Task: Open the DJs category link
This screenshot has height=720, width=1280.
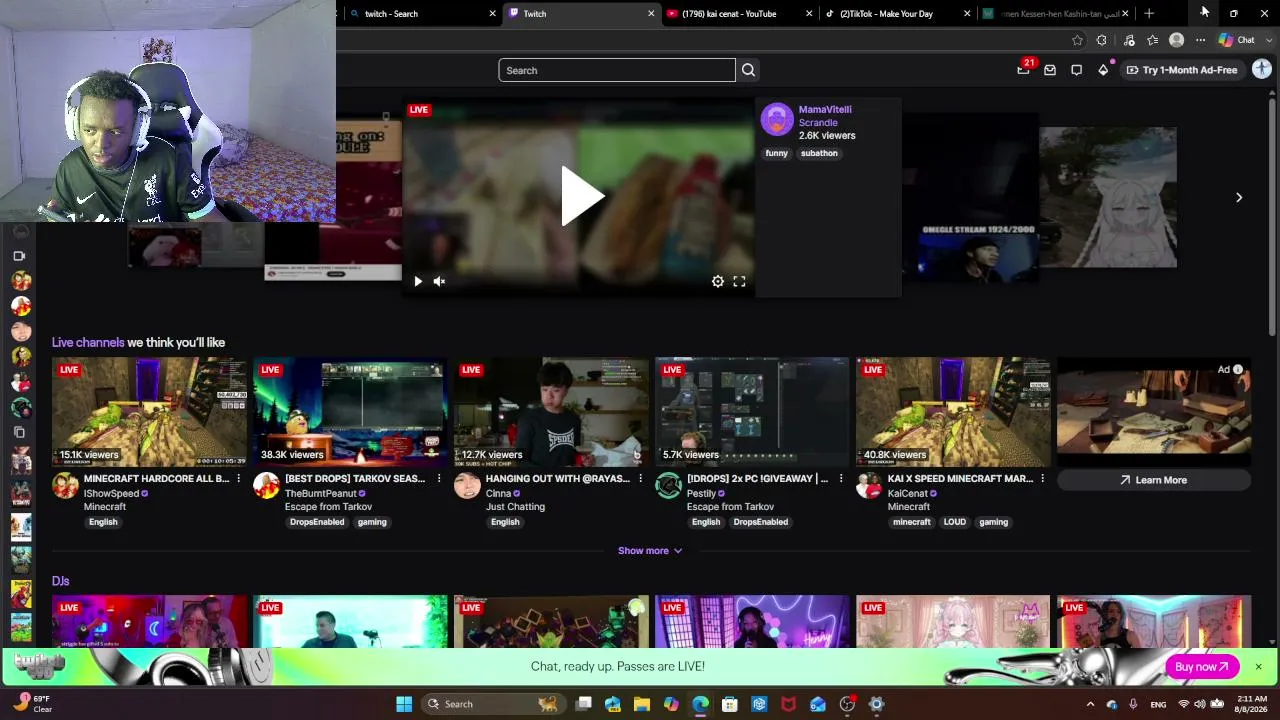Action: tap(61, 581)
